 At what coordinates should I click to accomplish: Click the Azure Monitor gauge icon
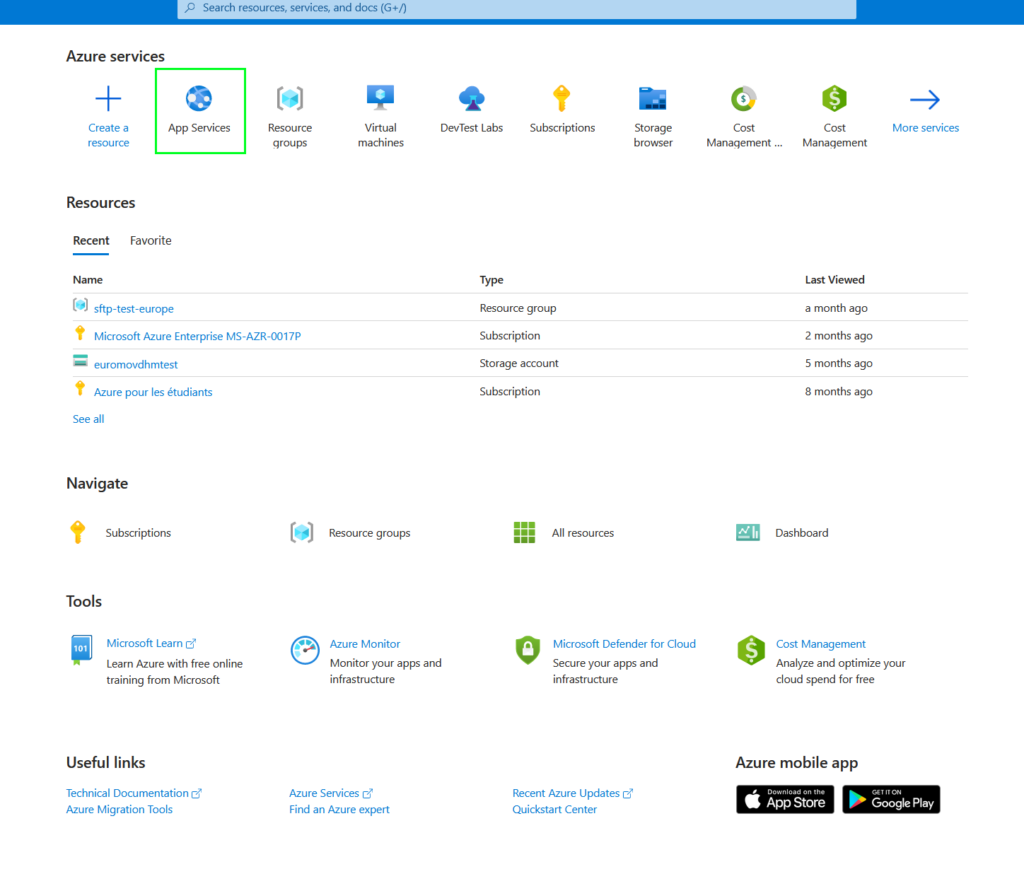(x=305, y=650)
